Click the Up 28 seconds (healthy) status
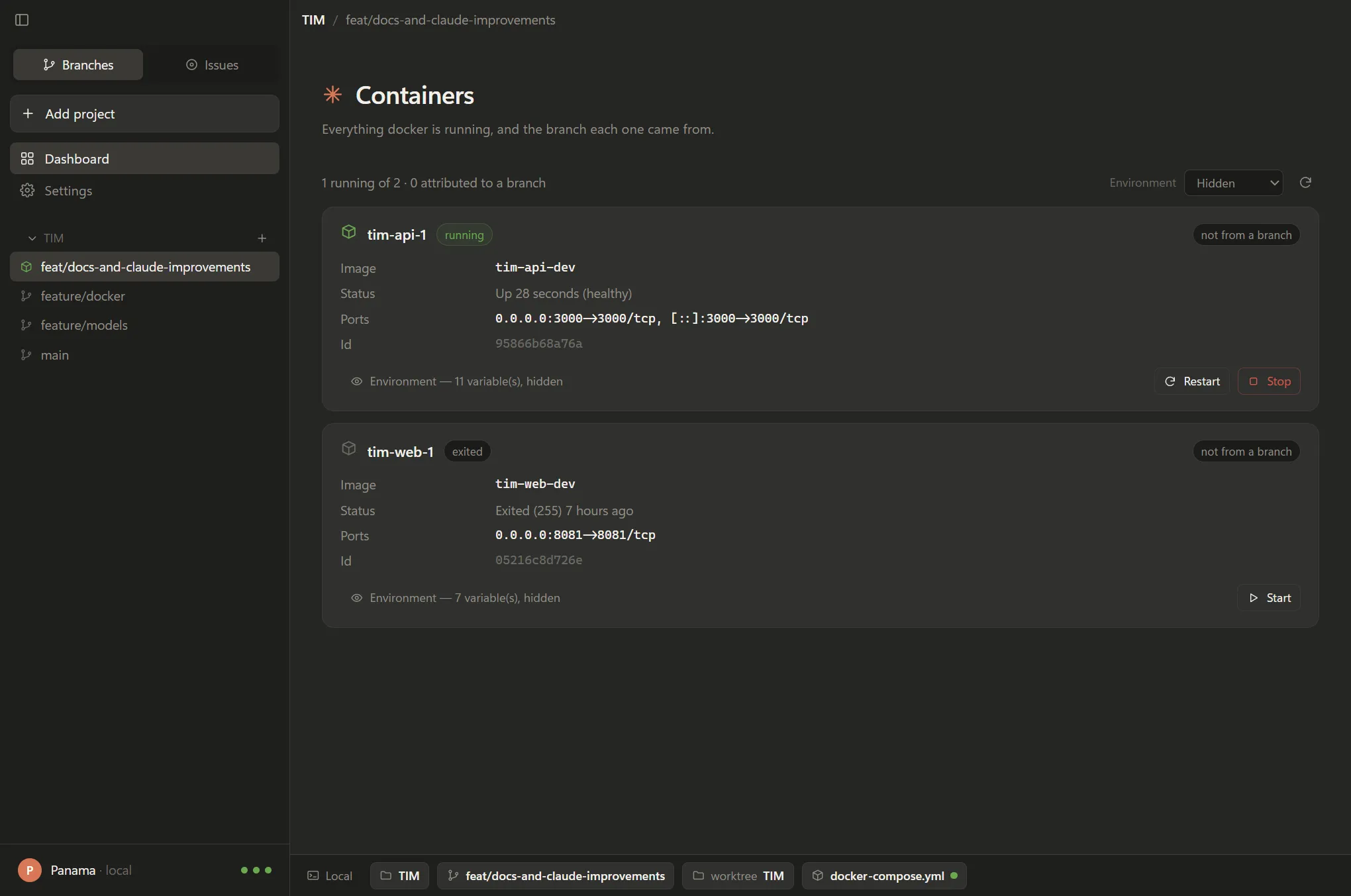Screen dimensions: 1351x896 pos(564,293)
